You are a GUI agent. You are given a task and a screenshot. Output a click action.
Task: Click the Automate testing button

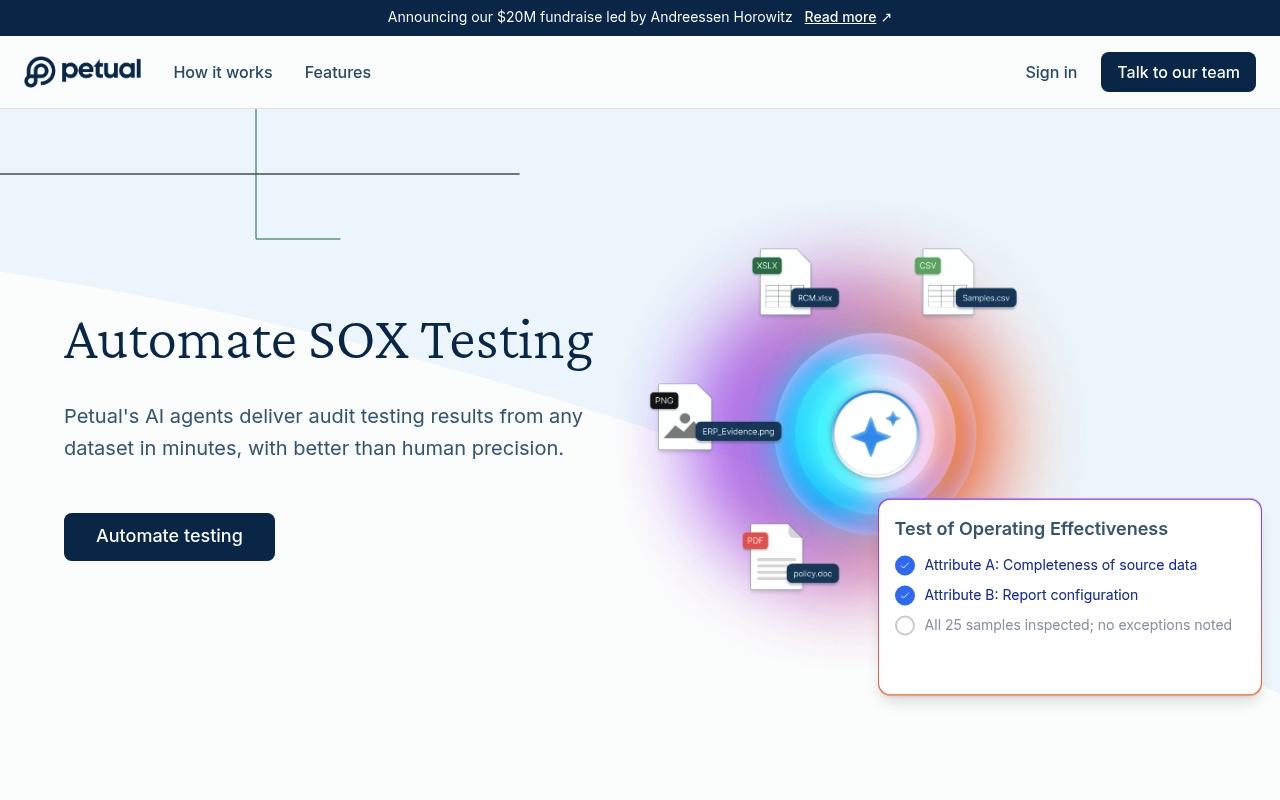click(169, 537)
